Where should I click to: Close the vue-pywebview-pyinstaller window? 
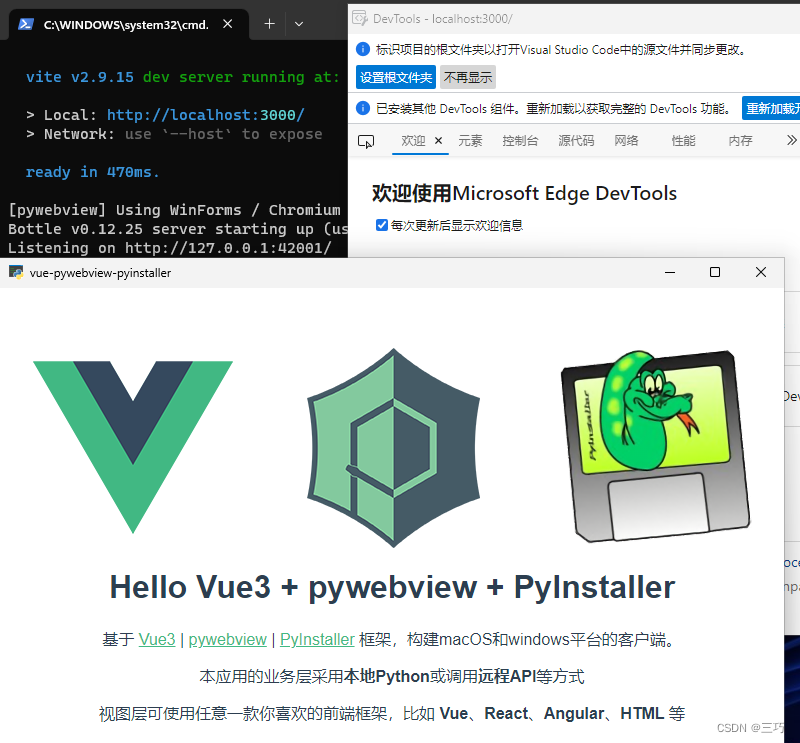(761, 273)
